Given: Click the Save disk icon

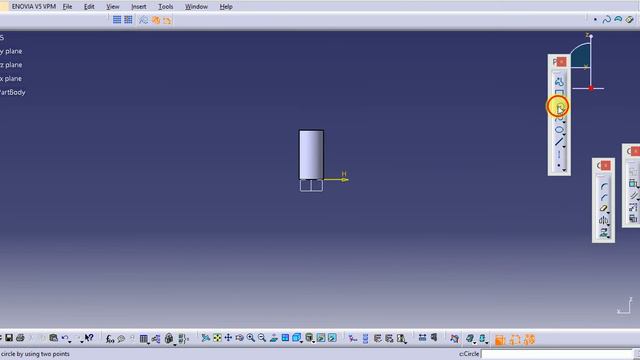Looking at the screenshot, I should [x=9, y=338].
